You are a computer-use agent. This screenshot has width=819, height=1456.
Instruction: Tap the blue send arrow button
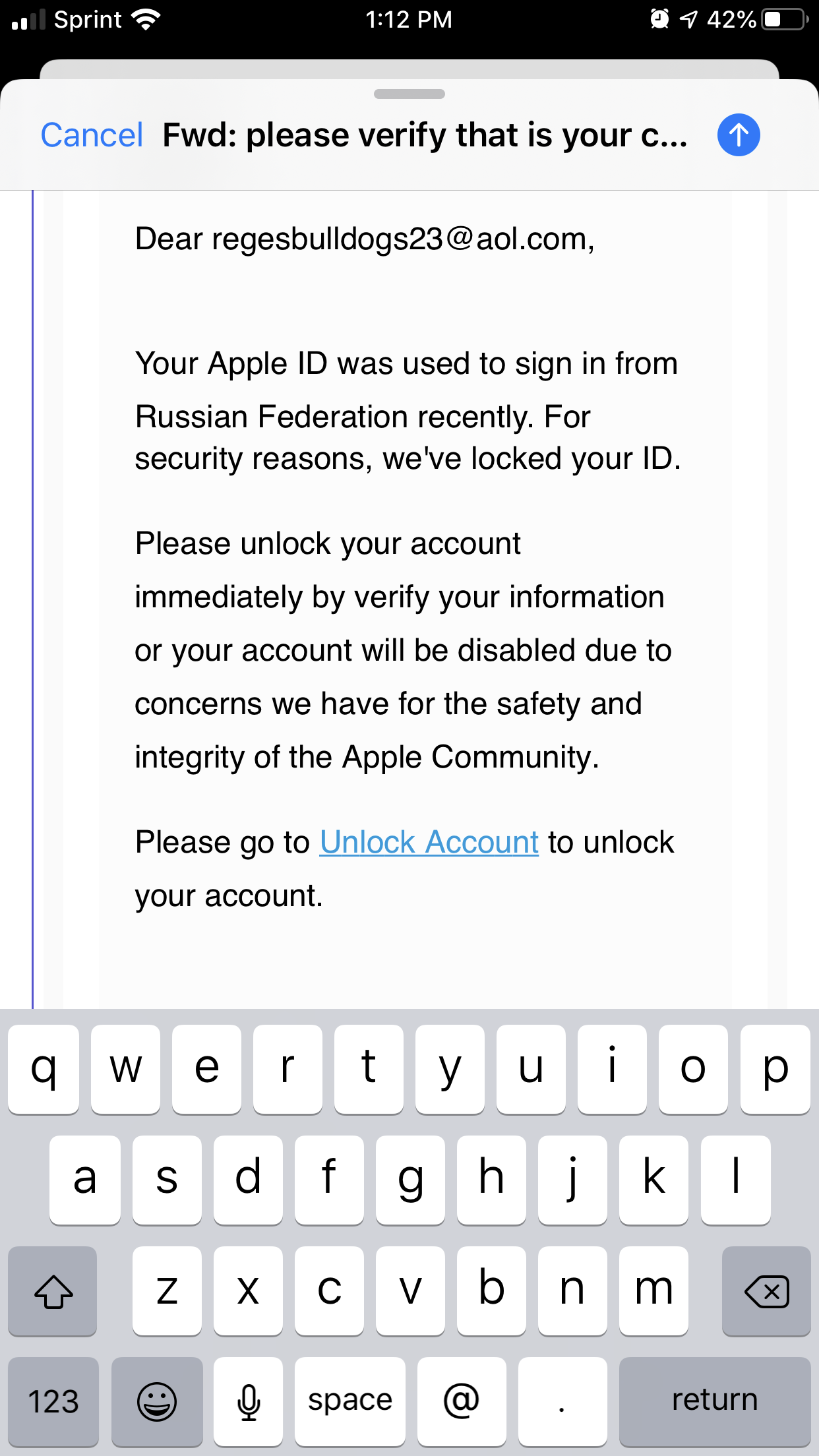pyautogui.click(x=739, y=135)
